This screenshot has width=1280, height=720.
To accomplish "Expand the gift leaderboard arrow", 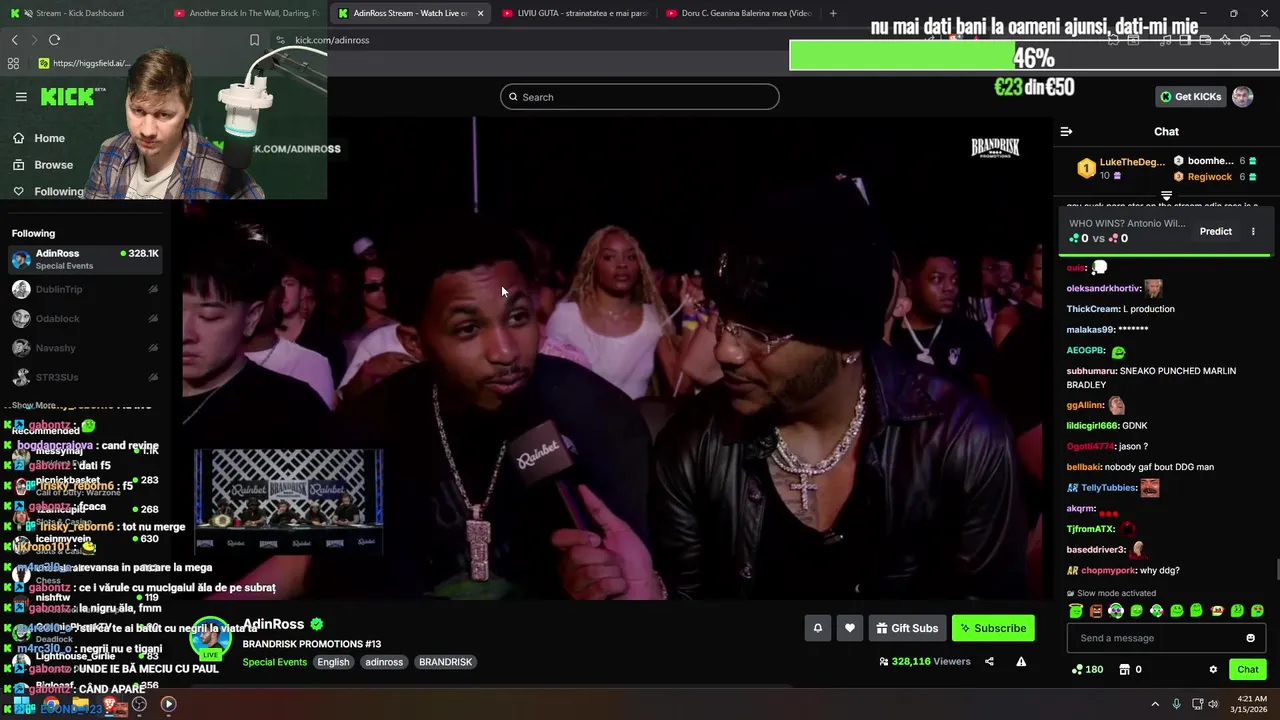I will (x=1166, y=196).
